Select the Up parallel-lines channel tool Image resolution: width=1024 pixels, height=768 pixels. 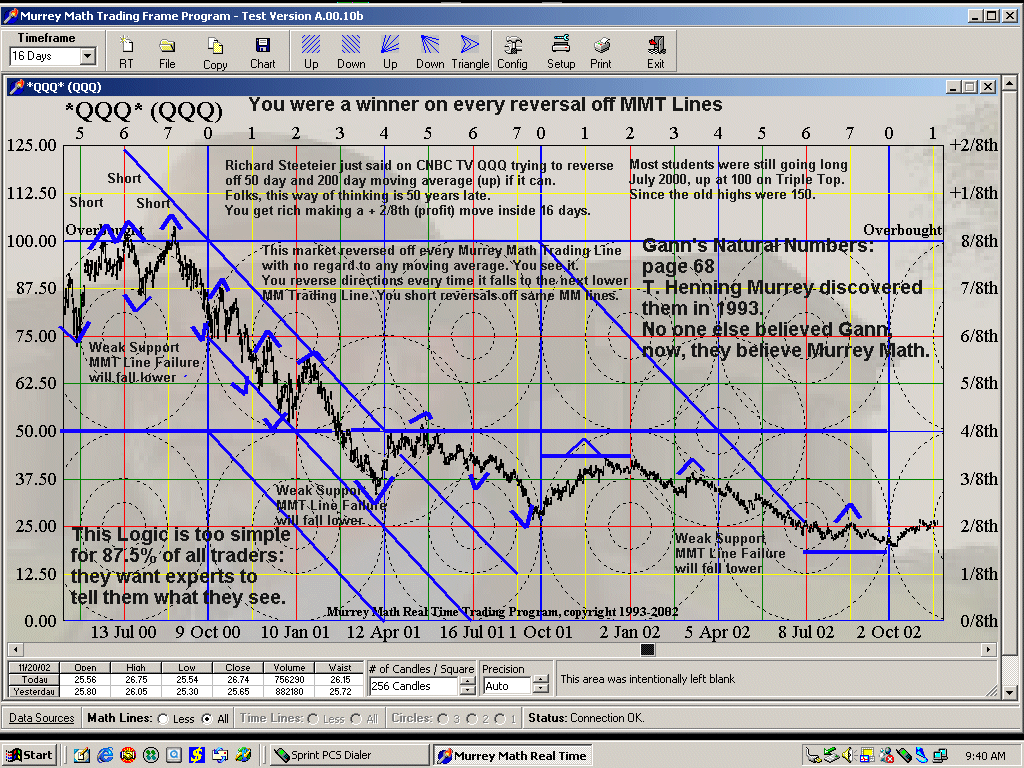(311, 51)
